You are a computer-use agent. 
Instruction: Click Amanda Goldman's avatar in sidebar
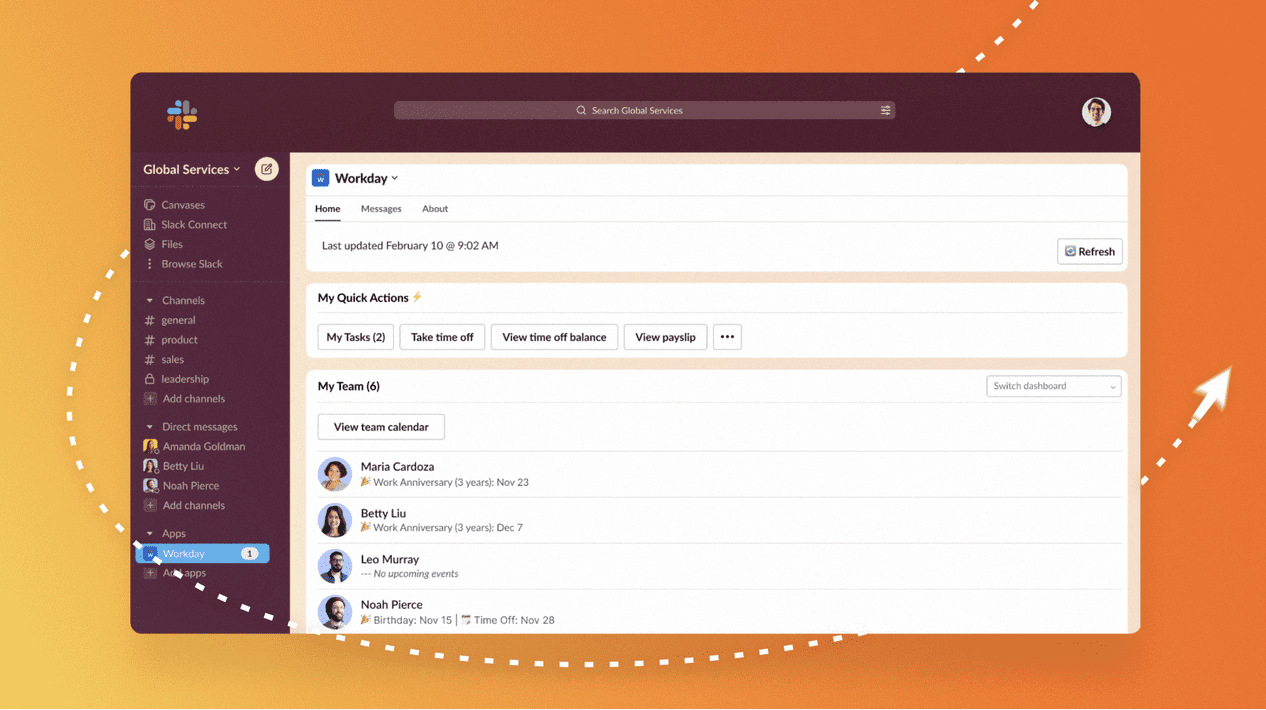(x=150, y=447)
